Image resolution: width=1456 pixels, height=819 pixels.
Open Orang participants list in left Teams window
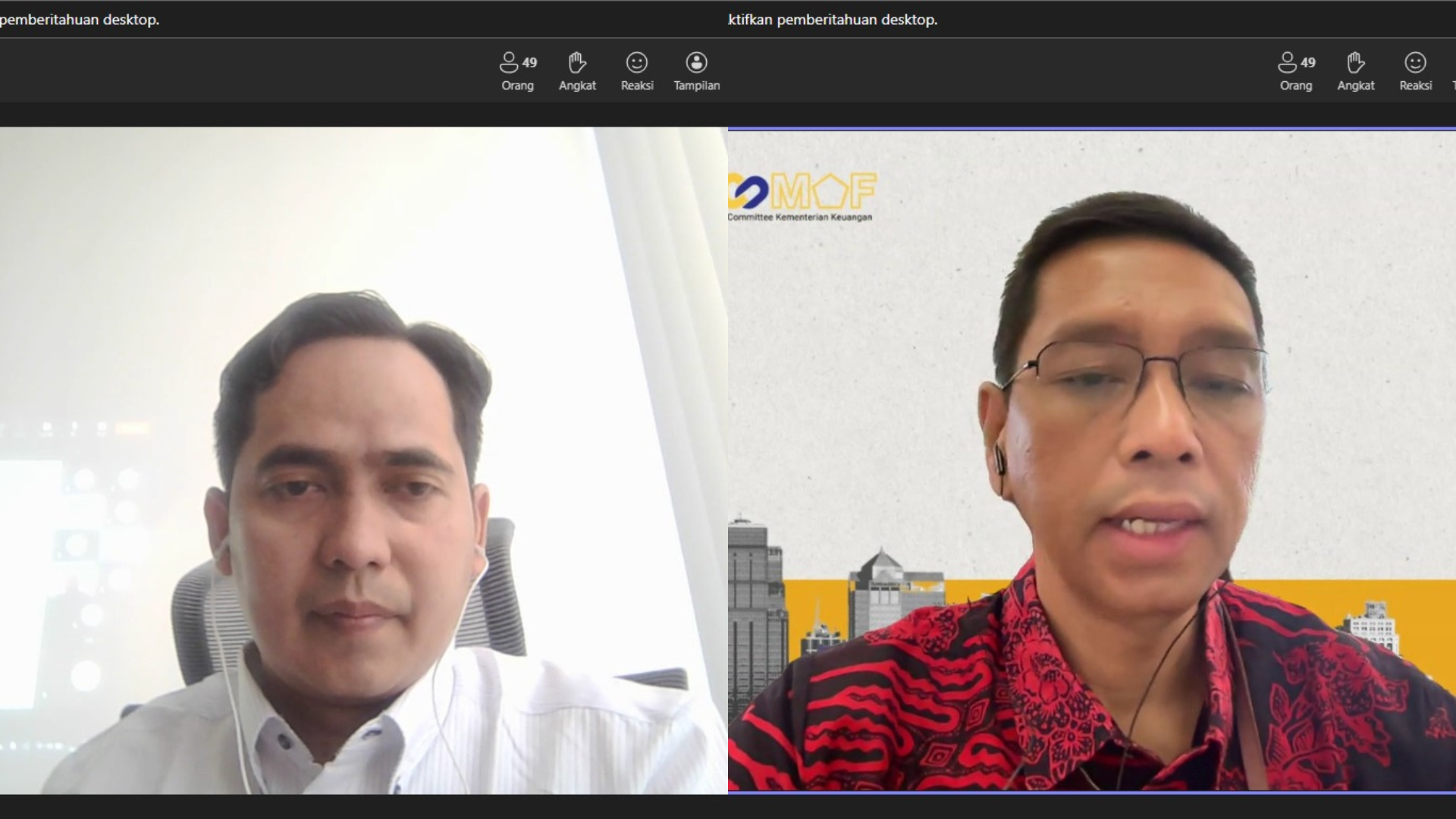click(x=518, y=71)
